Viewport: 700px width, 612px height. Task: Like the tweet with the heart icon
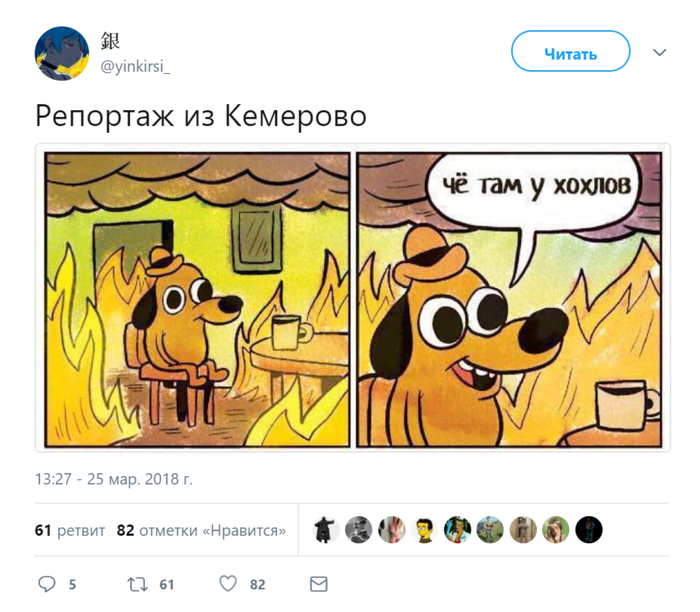(x=228, y=583)
